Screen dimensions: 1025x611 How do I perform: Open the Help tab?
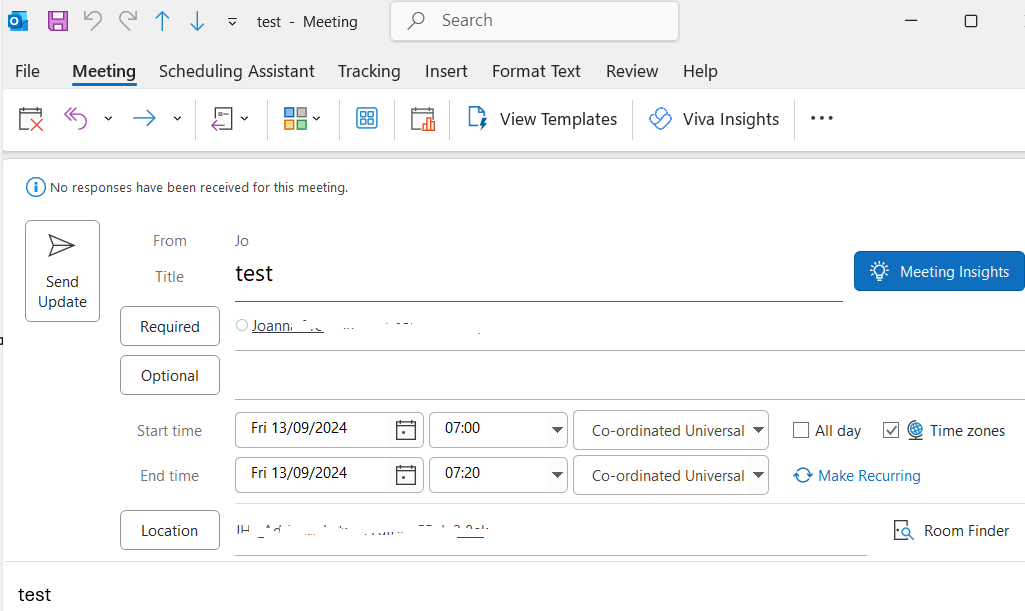click(x=700, y=71)
